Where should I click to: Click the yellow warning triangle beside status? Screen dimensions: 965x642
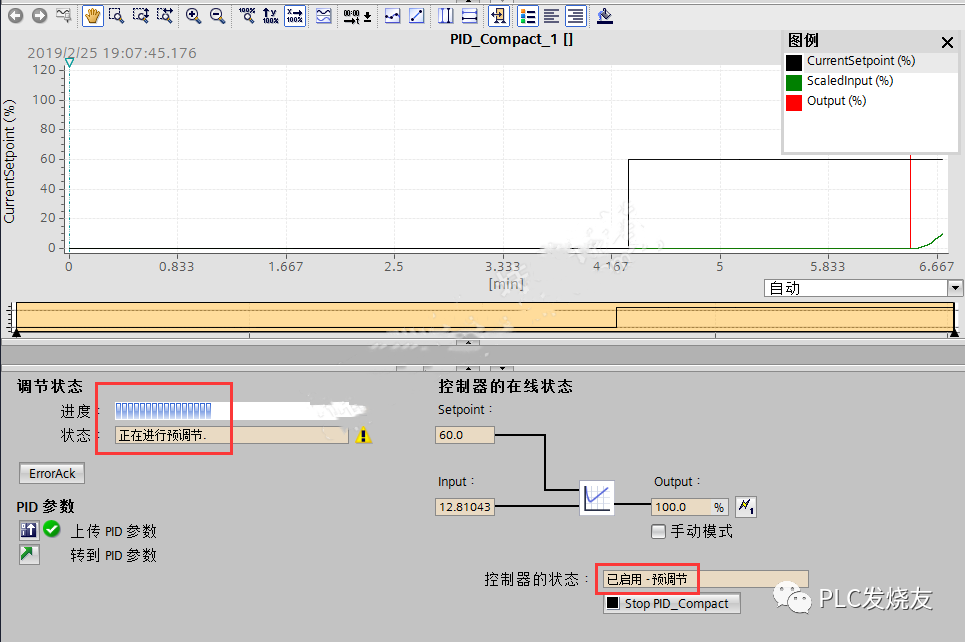click(x=363, y=435)
